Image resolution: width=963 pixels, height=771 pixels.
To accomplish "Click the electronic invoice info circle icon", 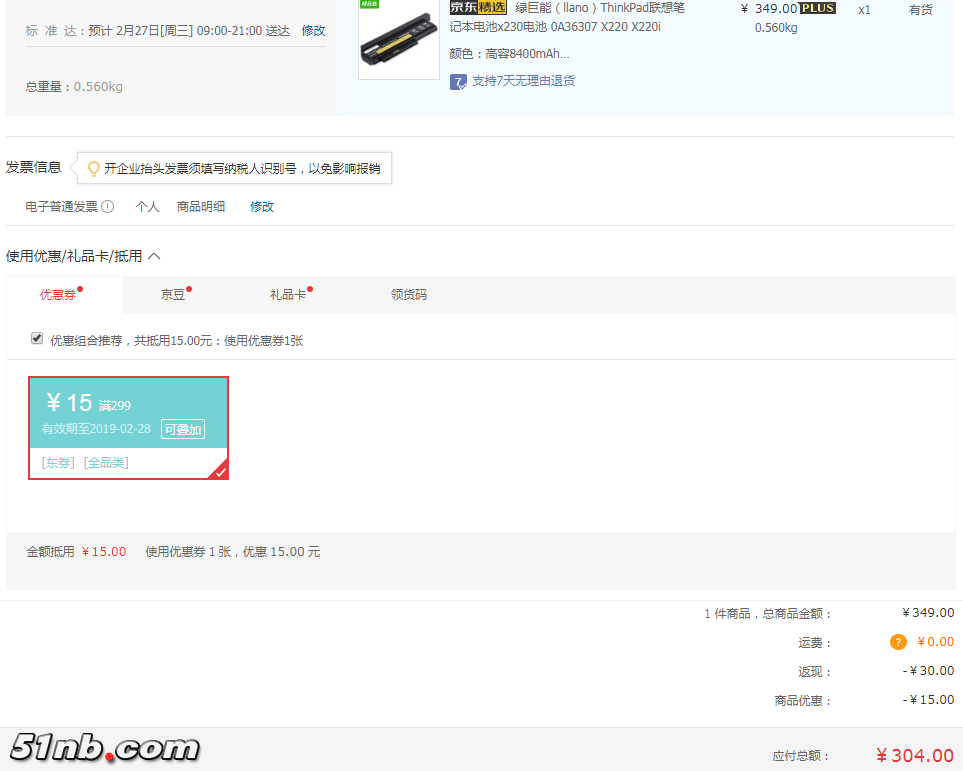I will pyautogui.click(x=108, y=207).
